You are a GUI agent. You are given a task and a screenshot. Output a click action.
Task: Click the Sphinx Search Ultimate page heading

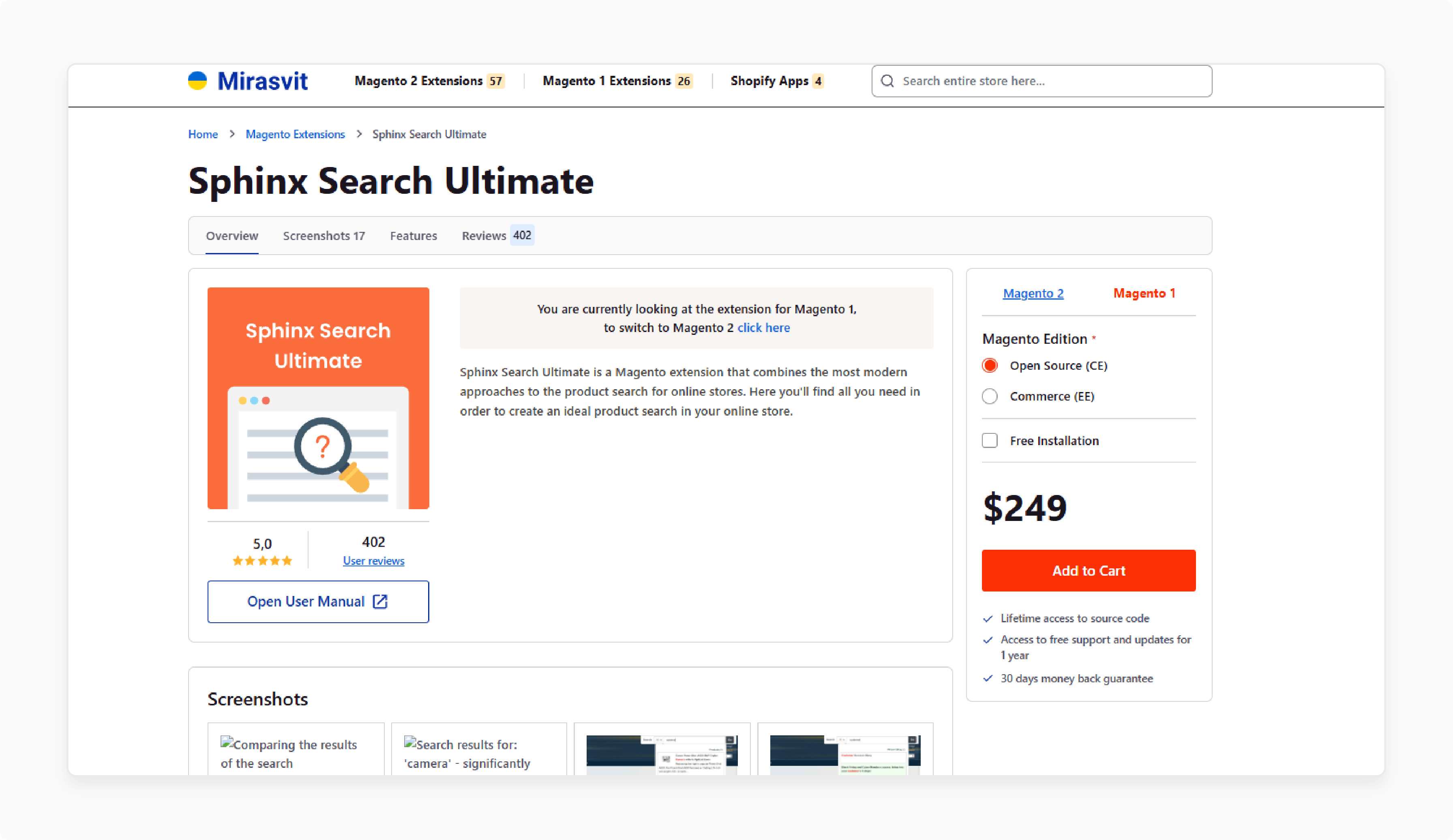(x=391, y=181)
